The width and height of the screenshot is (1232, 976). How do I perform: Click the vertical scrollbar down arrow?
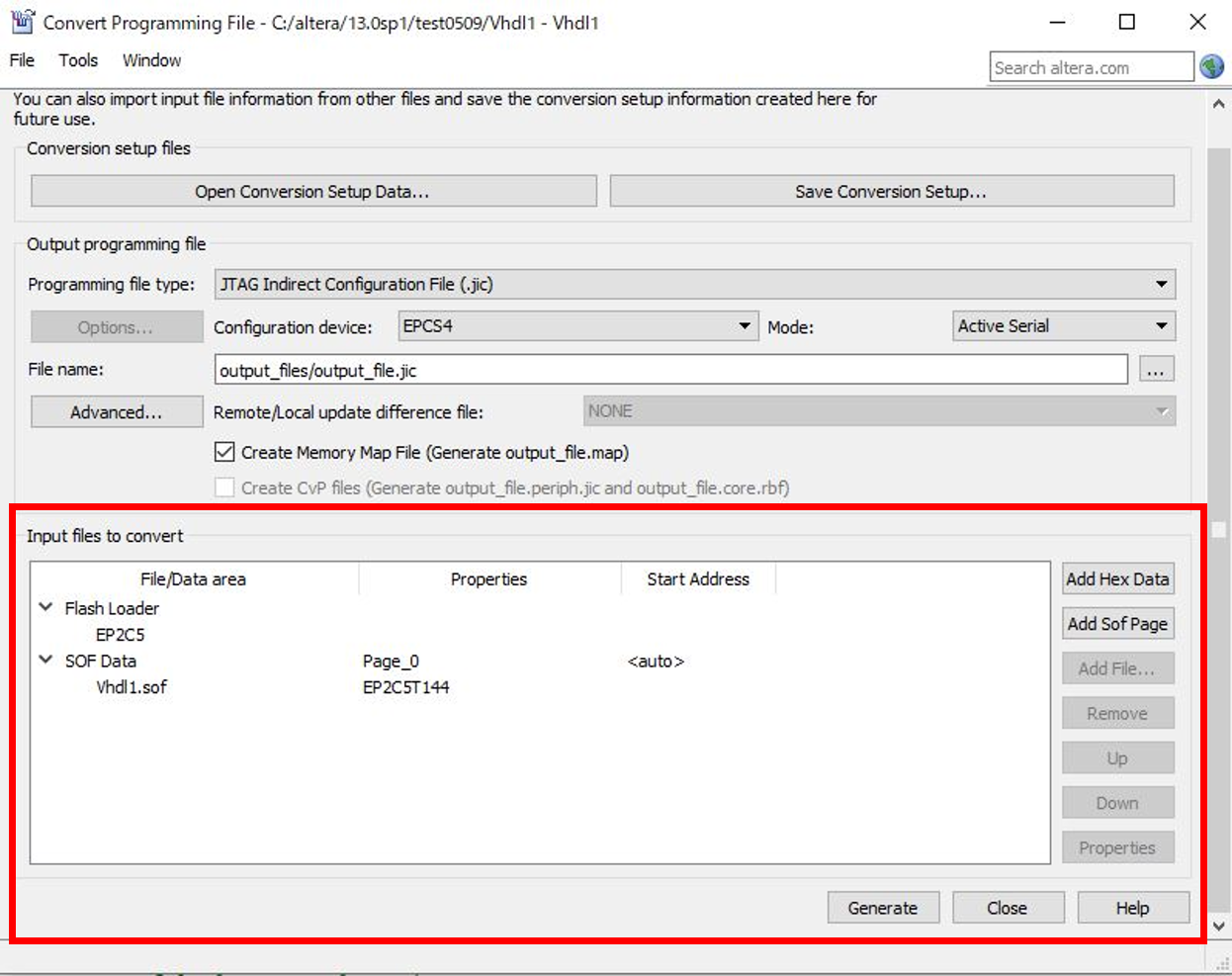[x=1219, y=927]
